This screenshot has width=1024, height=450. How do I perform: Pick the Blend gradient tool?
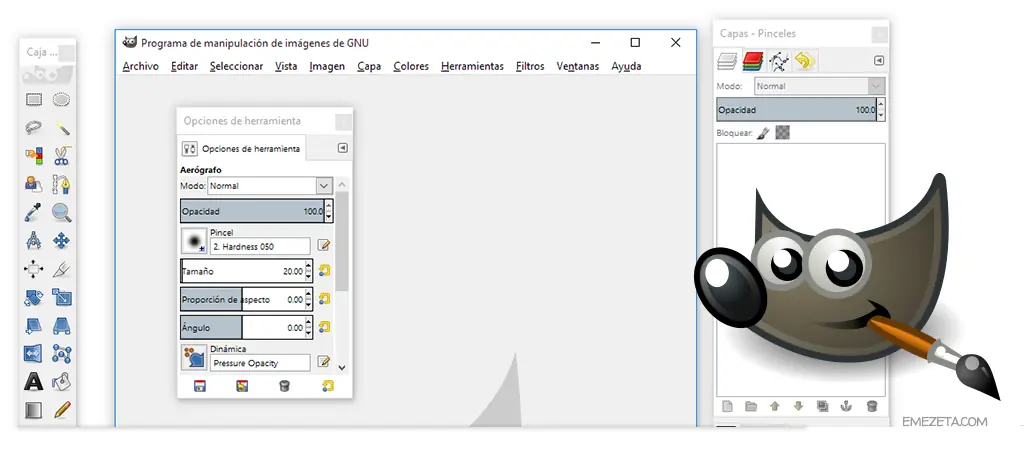click(33, 410)
